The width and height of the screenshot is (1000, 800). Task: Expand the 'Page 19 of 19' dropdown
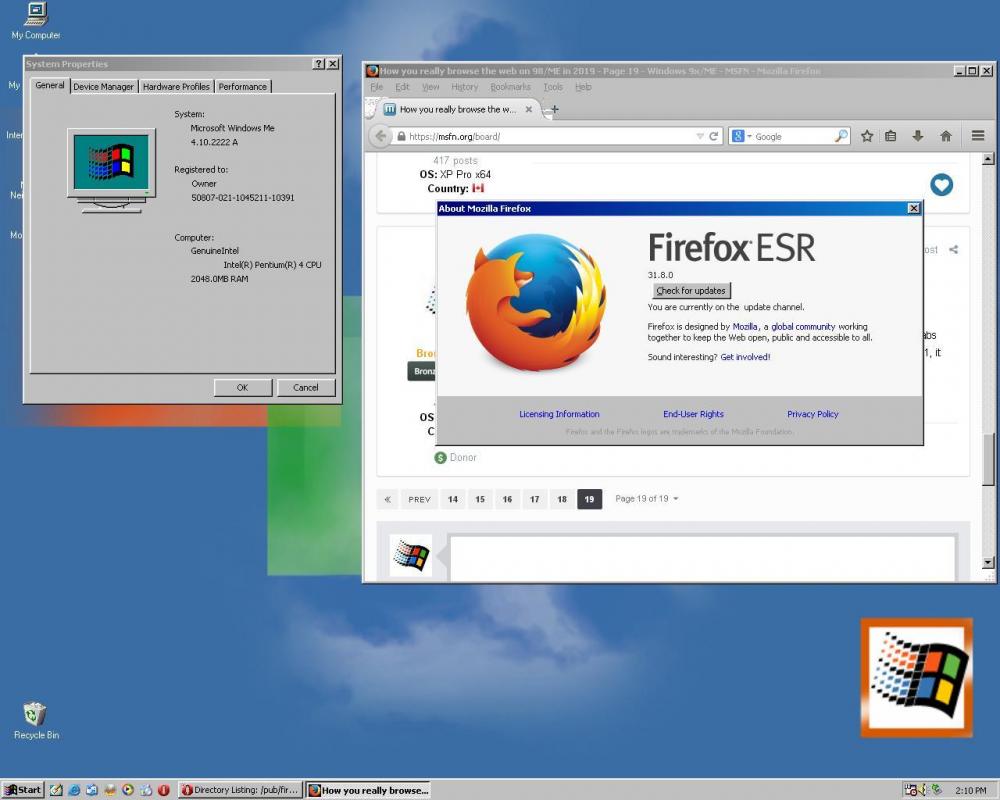click(x=675, y=499)
